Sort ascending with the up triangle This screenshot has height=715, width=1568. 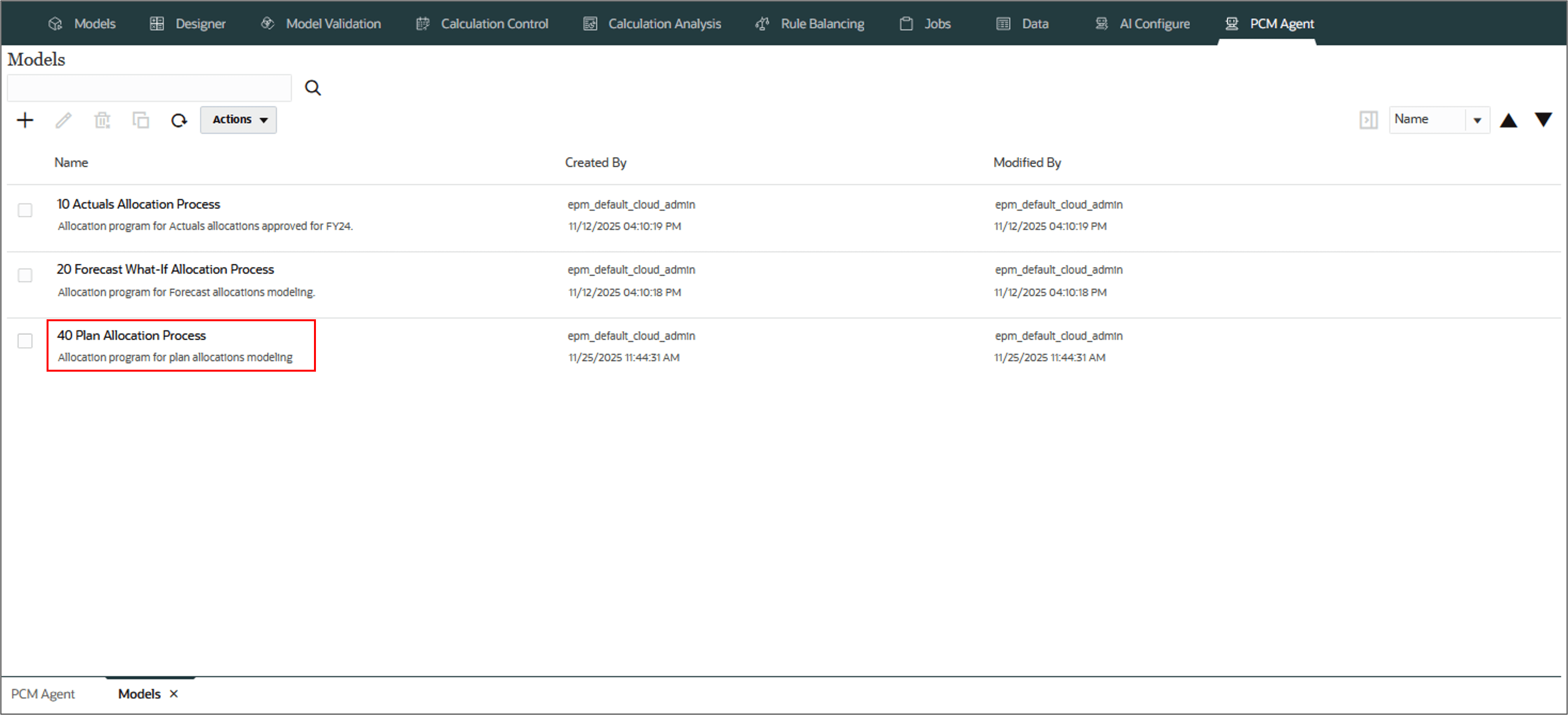(x=1508, y=120)
